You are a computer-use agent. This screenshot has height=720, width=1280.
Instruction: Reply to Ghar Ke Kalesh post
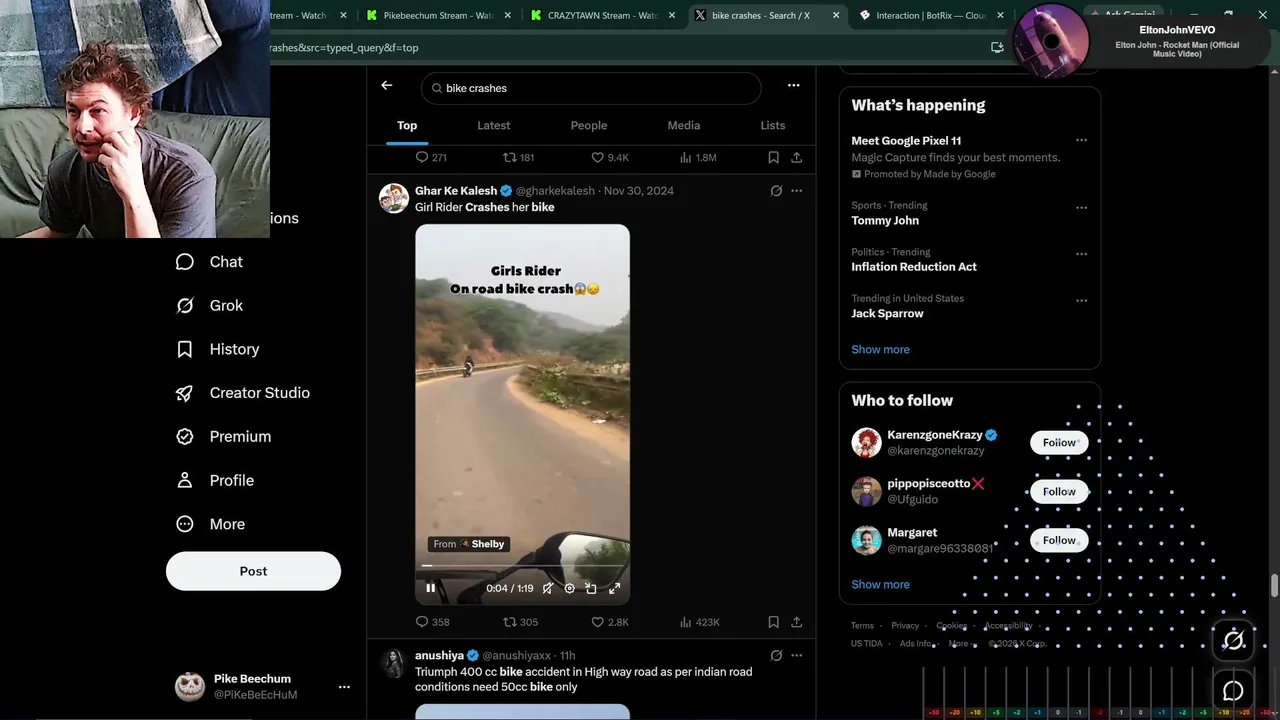coord(432,622)
